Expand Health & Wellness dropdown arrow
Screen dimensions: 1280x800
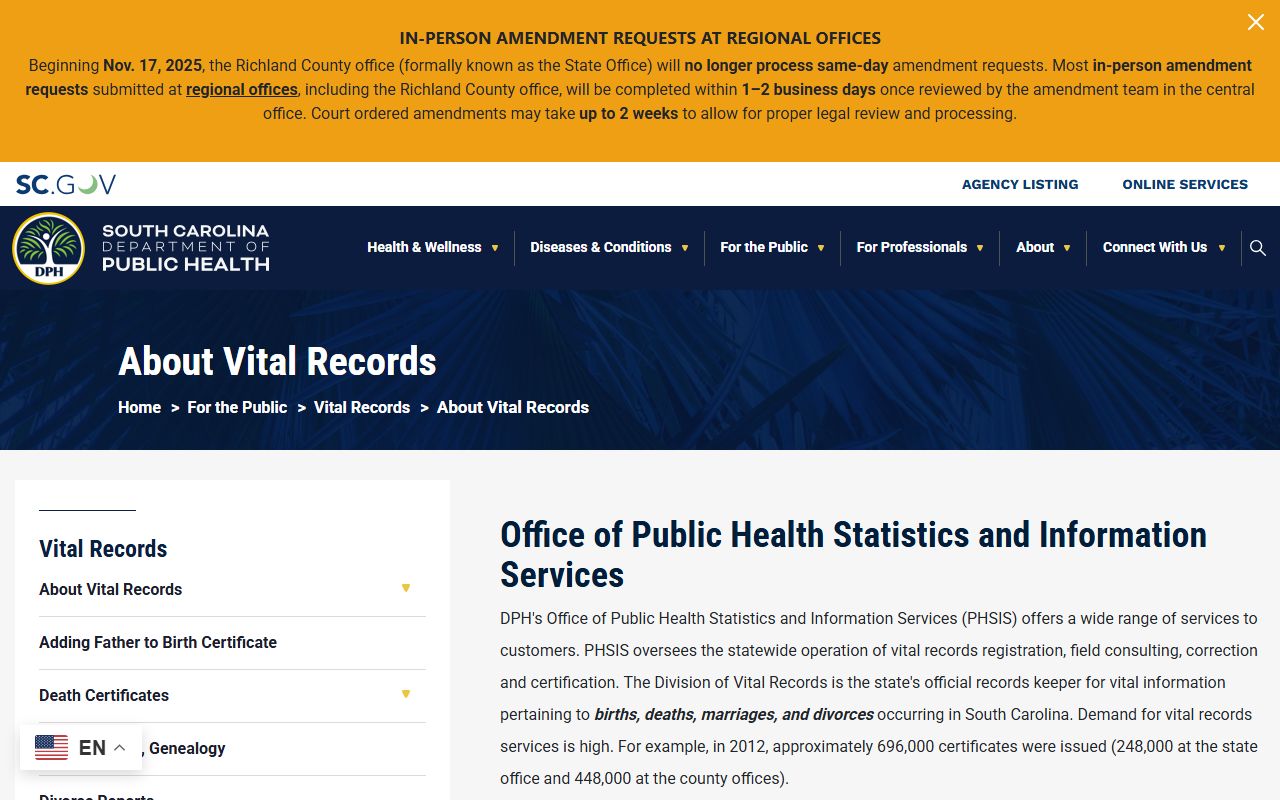click(494, 248)
